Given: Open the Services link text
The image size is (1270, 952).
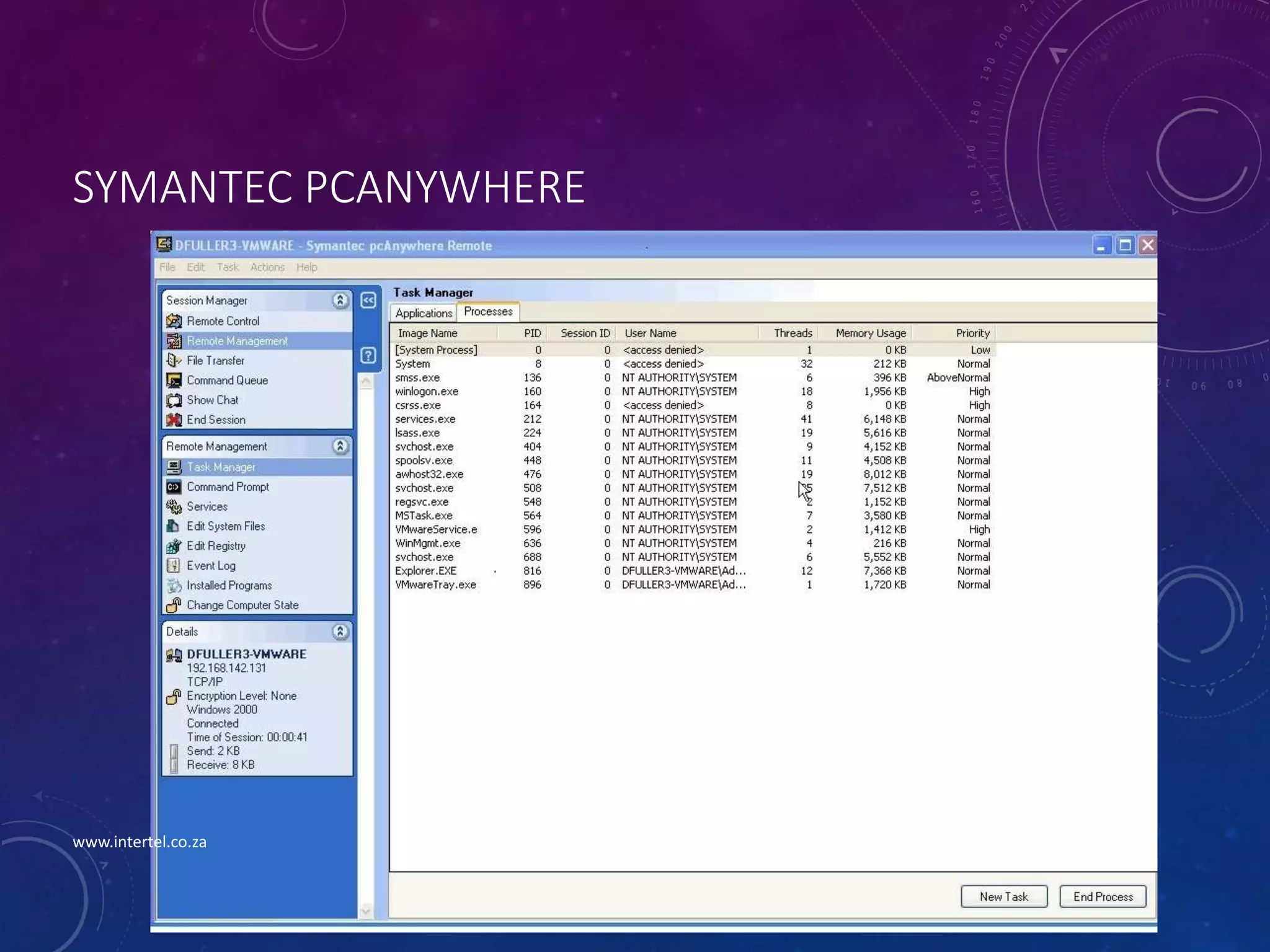Looking at the screenshot, I should [x=207, y=506].
